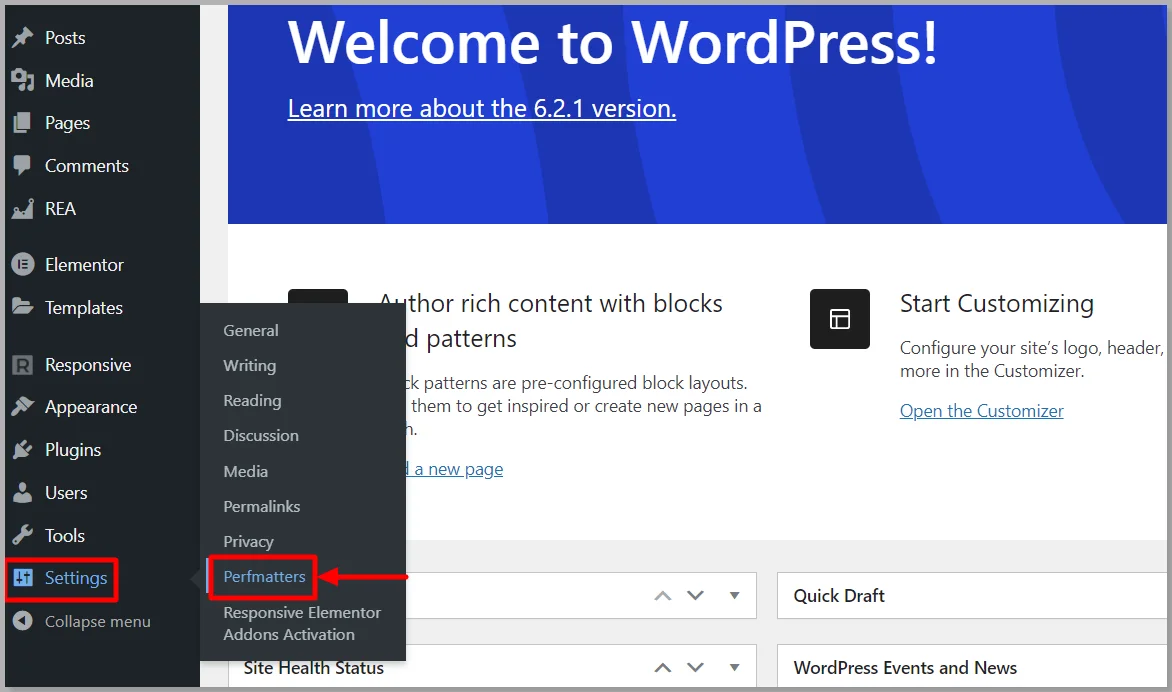Open the Plugins menu

point(73,450)
